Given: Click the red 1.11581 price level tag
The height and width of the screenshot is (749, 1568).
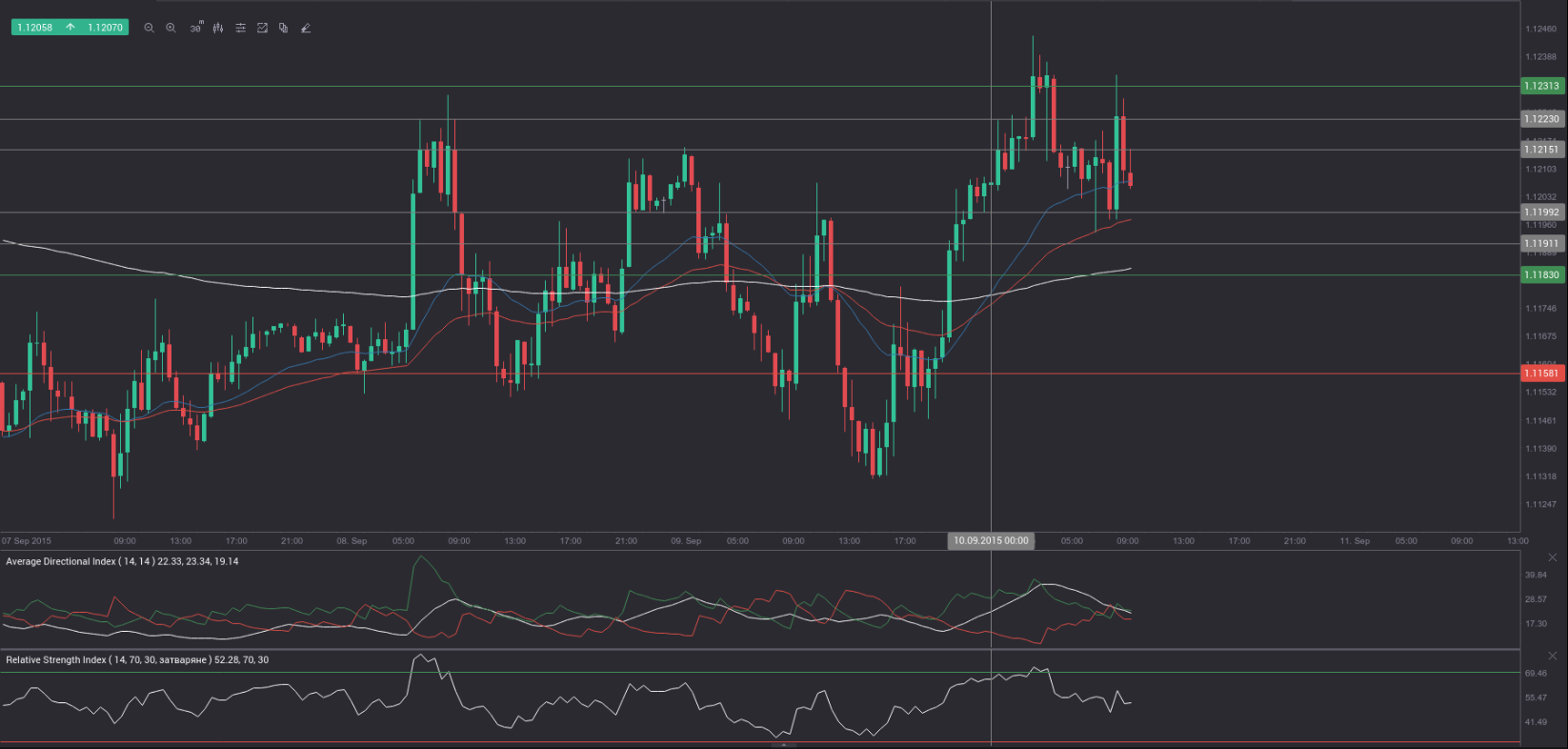Looking at the screenshot, I should click(x=1542, y=374).
